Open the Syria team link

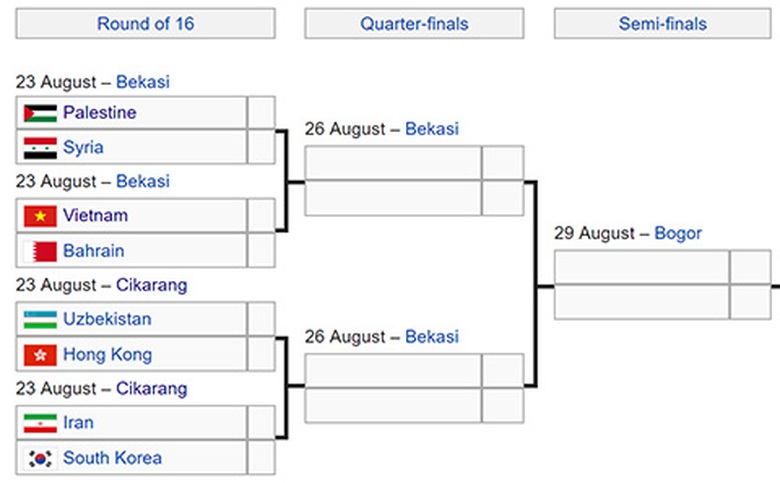83,148
